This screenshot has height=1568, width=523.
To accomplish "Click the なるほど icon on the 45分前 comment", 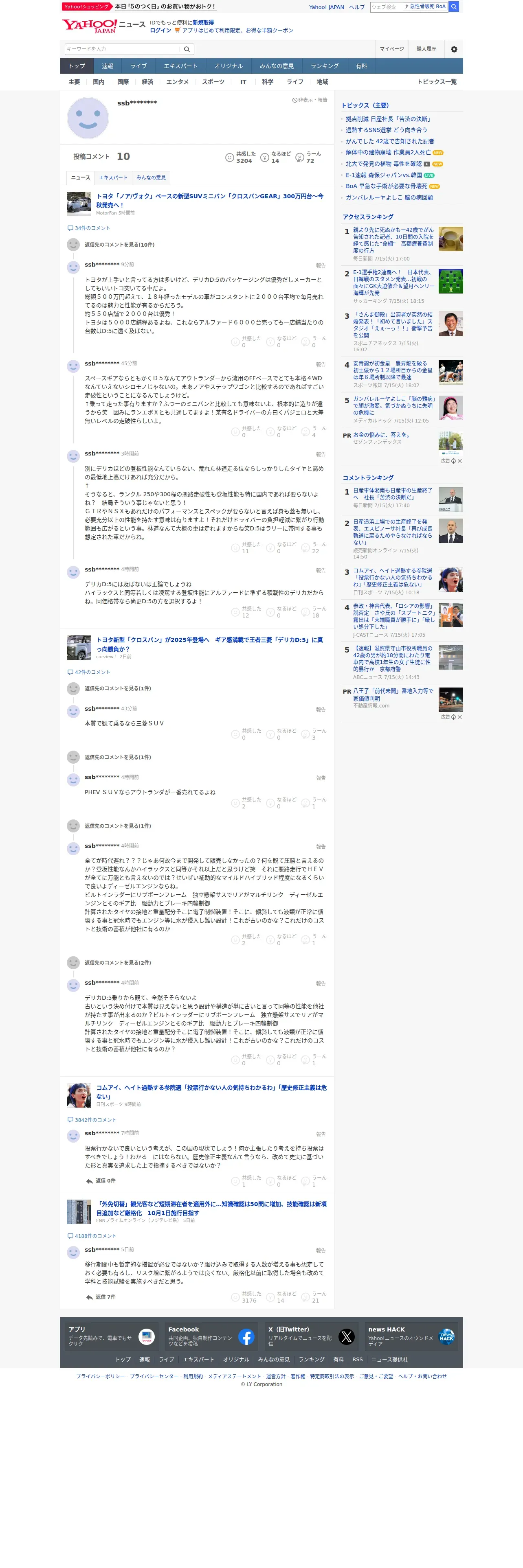I will [x=270, y=432].
